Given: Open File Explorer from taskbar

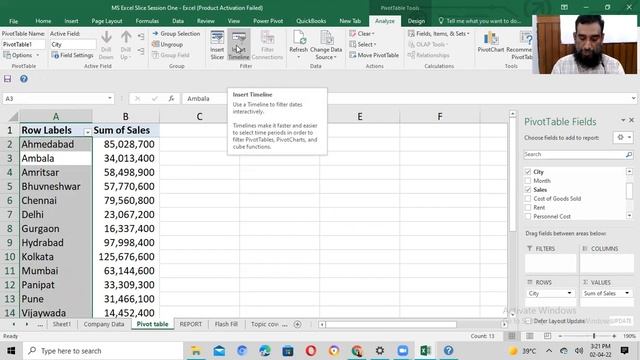Looking at the screenshot, I should point(196,351).
